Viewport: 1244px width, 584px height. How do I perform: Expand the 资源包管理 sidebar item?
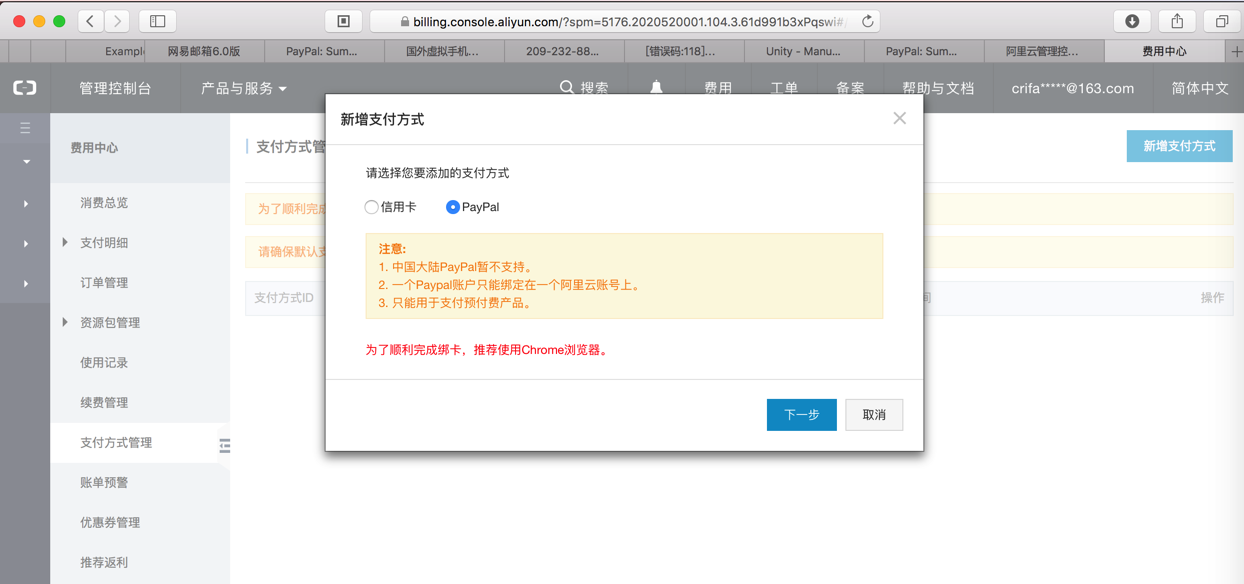tap(66, 323)
